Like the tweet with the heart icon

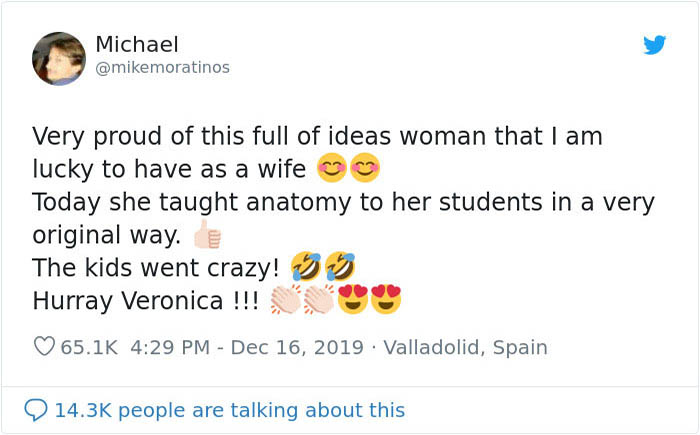point(44,347)
